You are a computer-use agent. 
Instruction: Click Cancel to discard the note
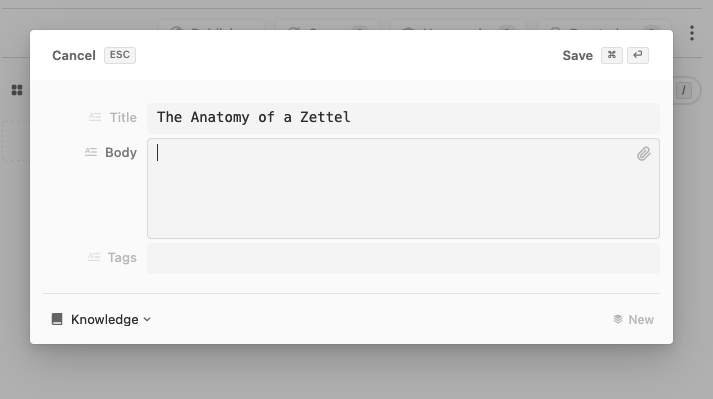pos(74,56)
